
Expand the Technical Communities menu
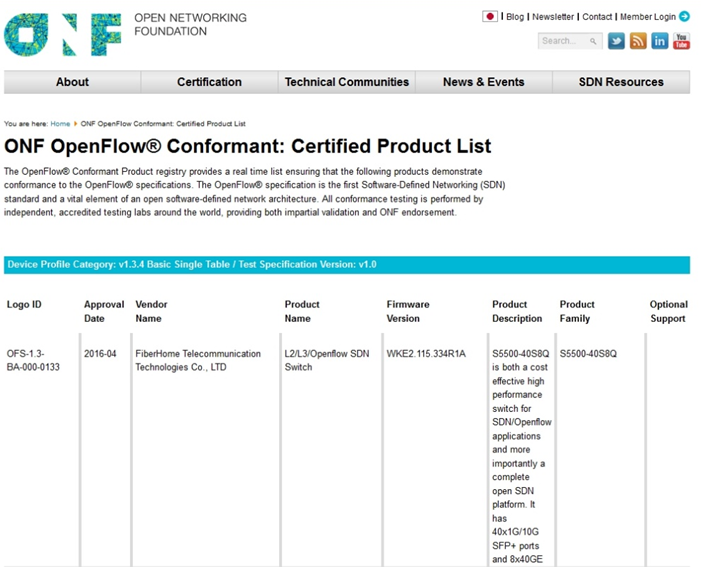click(347, 82)
